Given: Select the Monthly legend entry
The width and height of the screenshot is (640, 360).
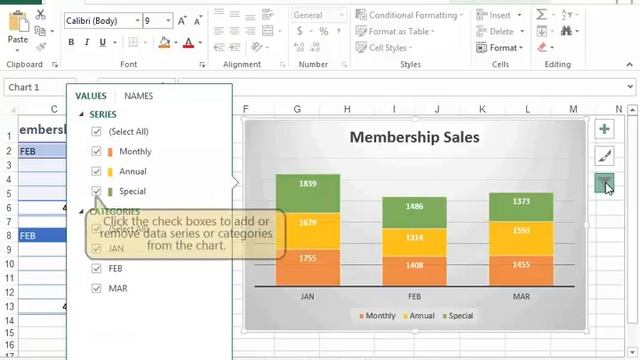Looking at the screenshot, I should 377,316.
